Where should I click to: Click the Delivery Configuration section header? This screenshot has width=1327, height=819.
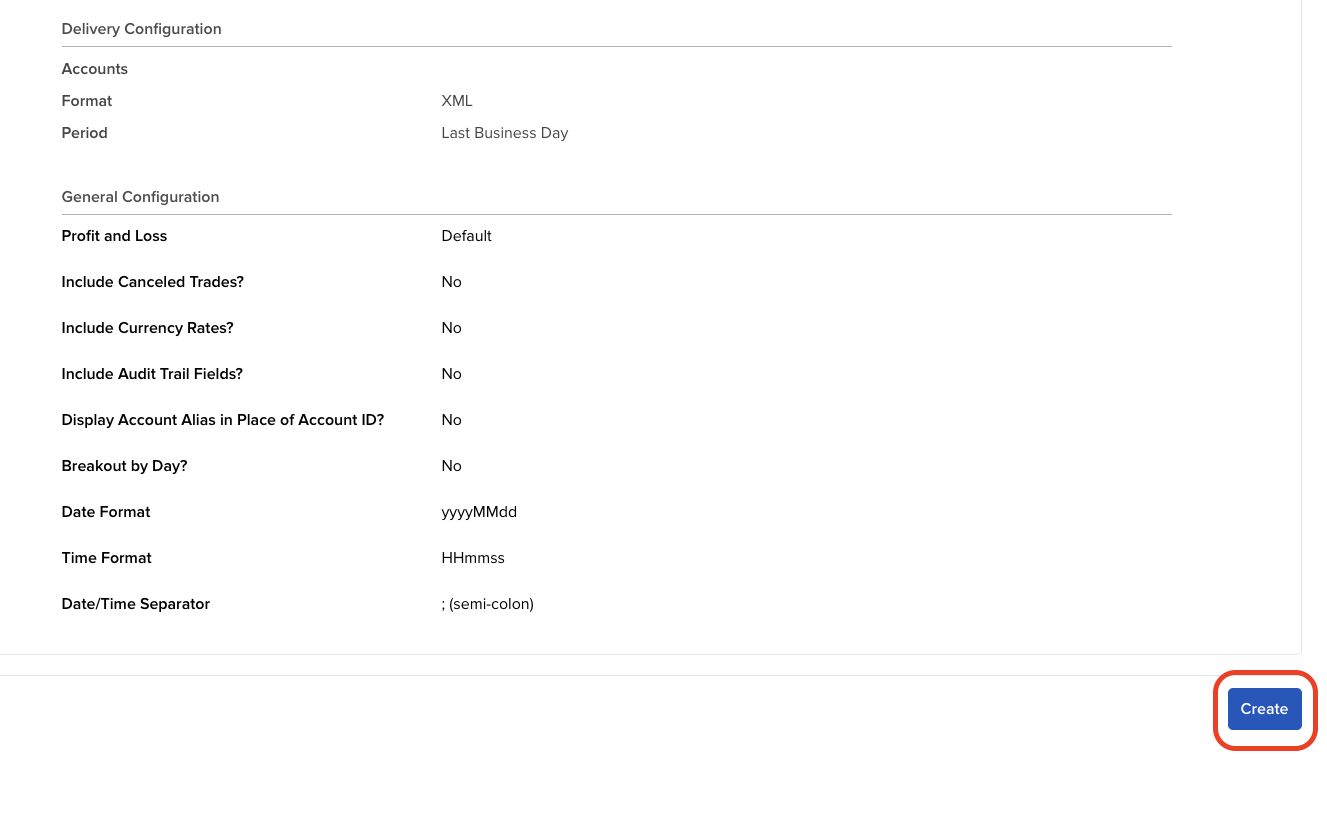click(x=141, y=29)
